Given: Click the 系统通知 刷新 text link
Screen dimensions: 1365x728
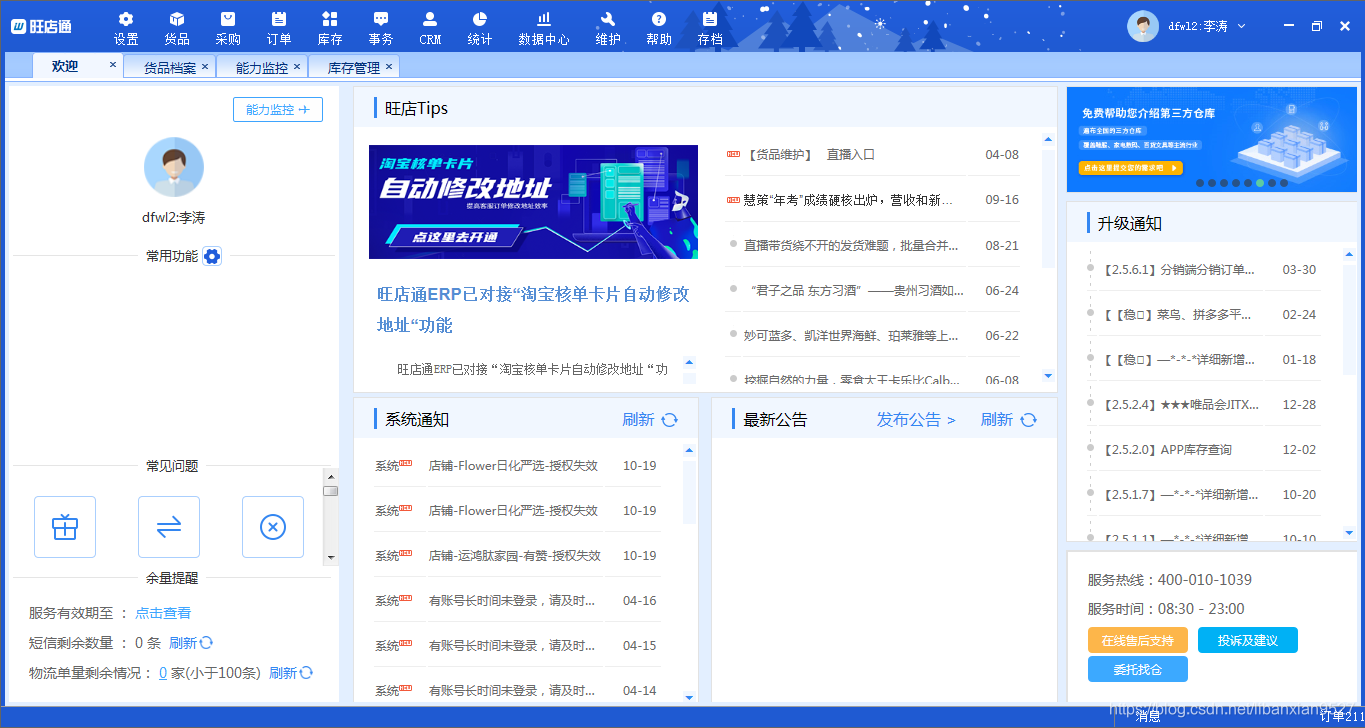Looking at the screenshot, I should [638, 420].
